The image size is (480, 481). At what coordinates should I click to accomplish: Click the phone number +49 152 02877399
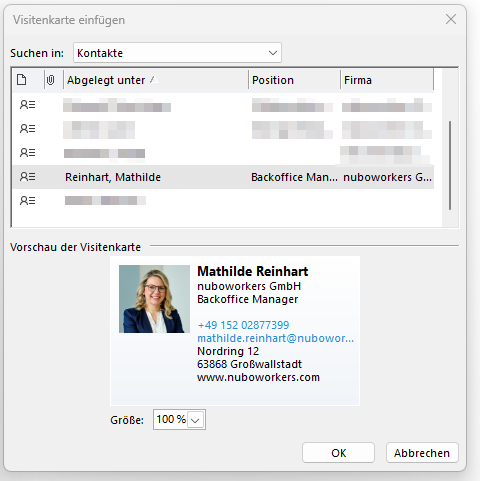(243, 325)
